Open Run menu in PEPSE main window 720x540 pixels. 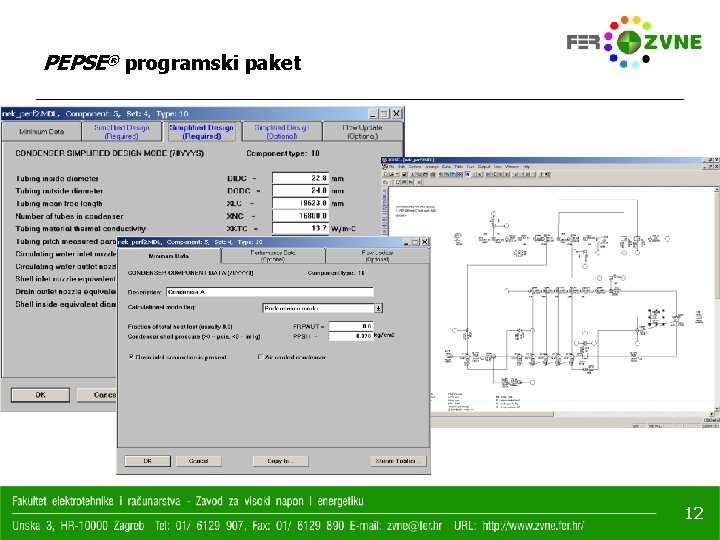471,167
